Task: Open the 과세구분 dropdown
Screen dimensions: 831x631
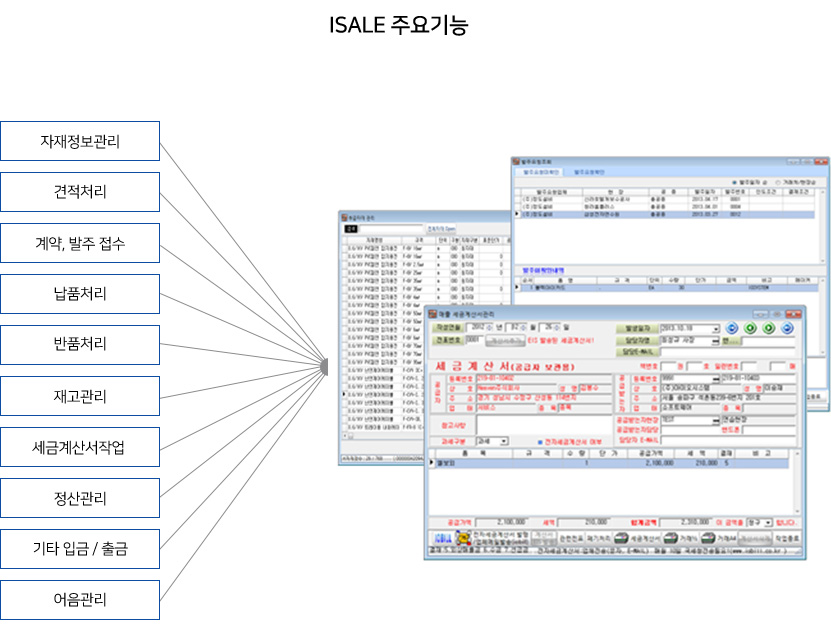Action: click(x=504, y=441)
